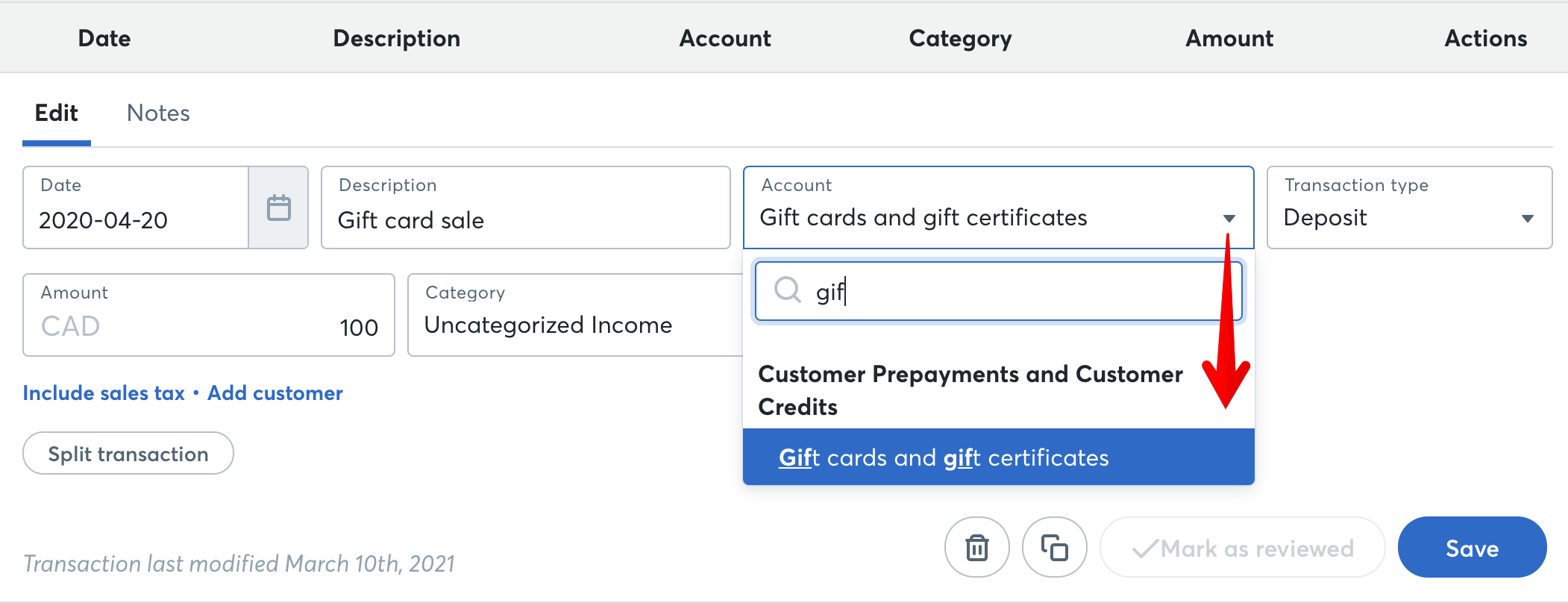Screen dimensions: 1568x603
Task: Click the magnifying glass search icon
Action: 787,291
